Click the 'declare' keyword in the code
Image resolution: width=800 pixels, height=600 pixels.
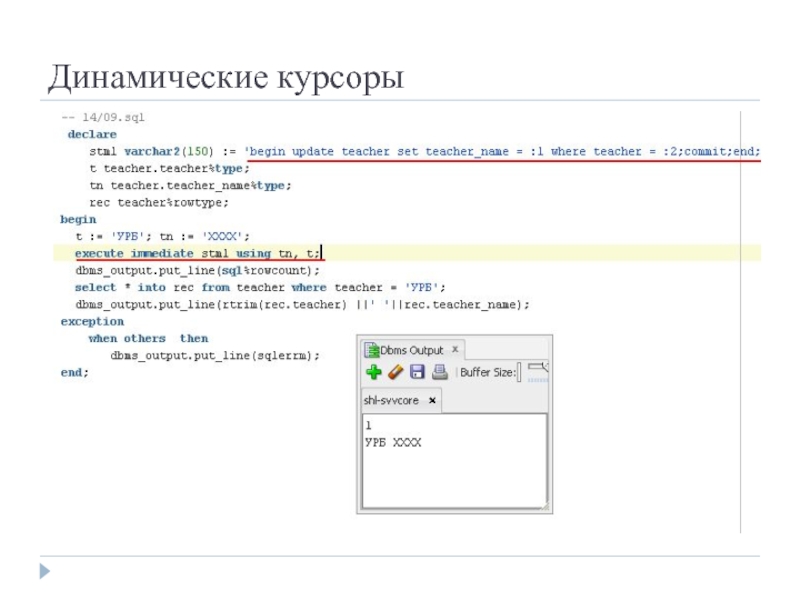click(x=92, y=134)
